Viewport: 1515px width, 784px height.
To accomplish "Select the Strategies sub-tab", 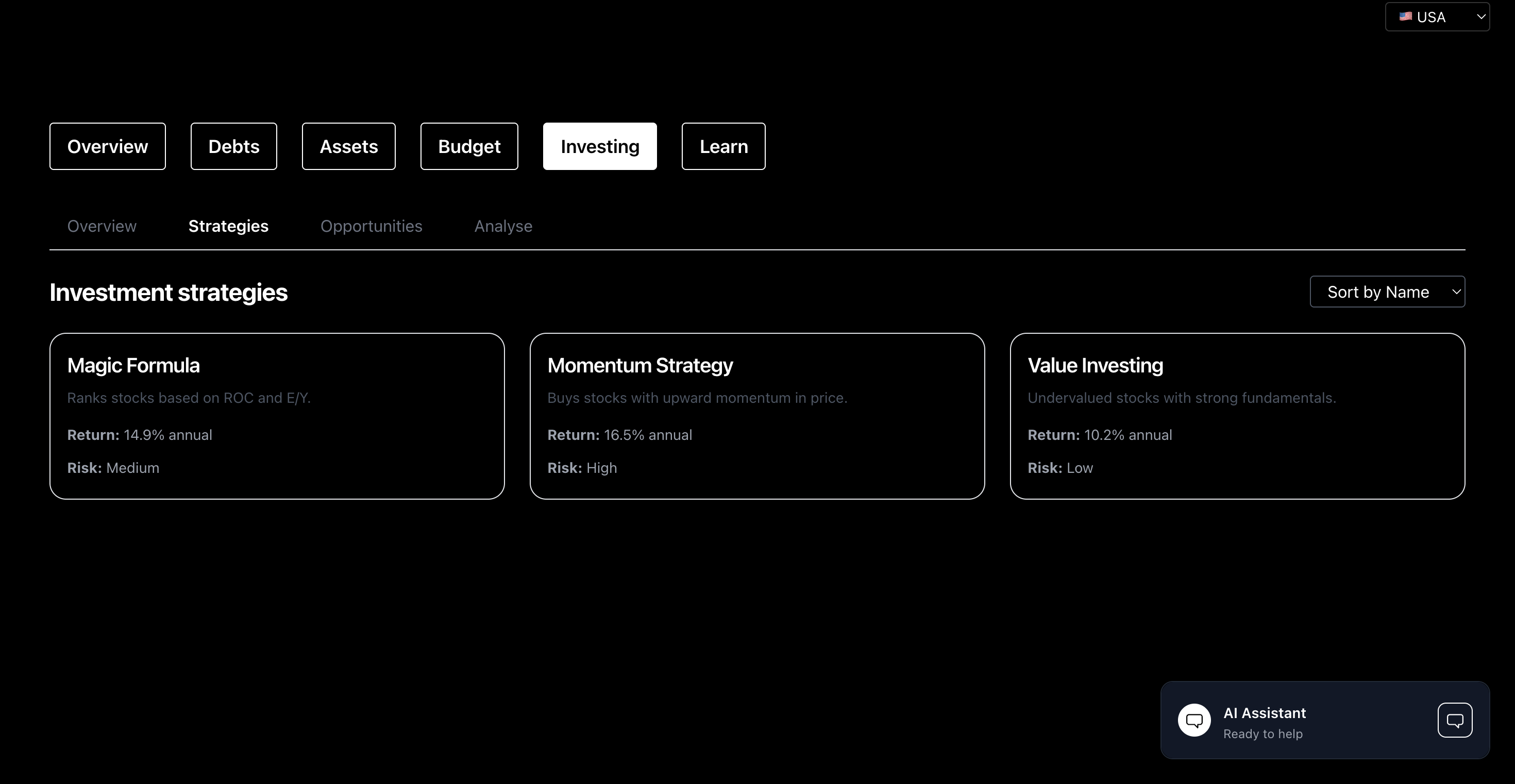I will [228, 226].
